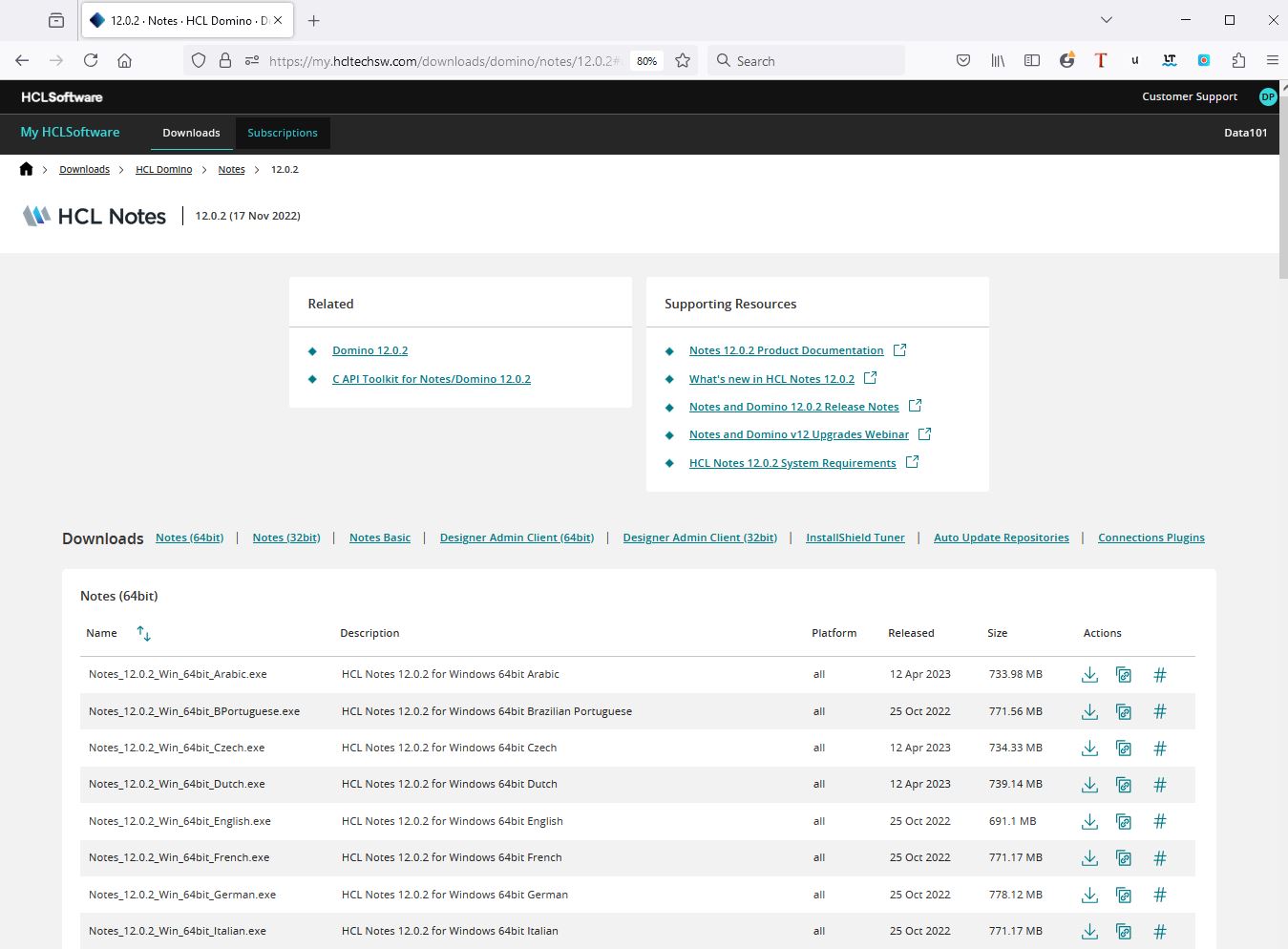Switch to the Subscriptions tab
The height and width of the screenshot is (949, 1288).
(282, 133)
